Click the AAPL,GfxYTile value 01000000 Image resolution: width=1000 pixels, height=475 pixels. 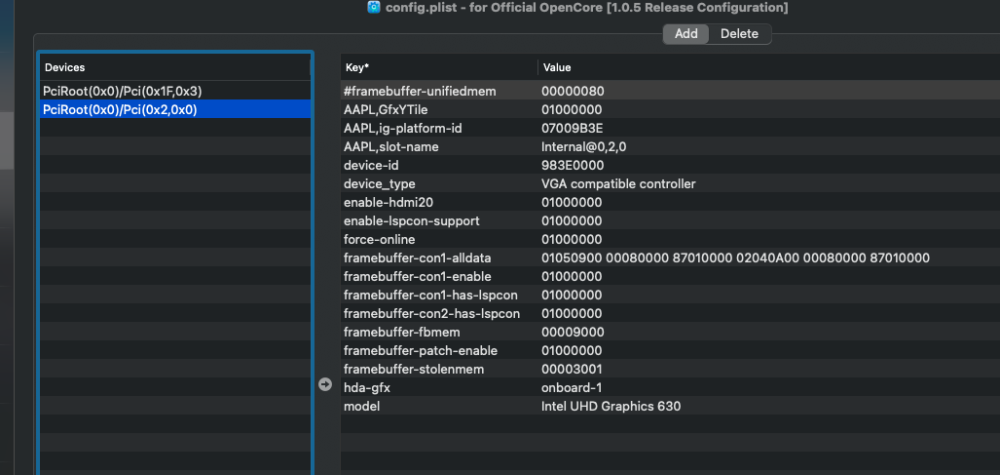[571, 110]
